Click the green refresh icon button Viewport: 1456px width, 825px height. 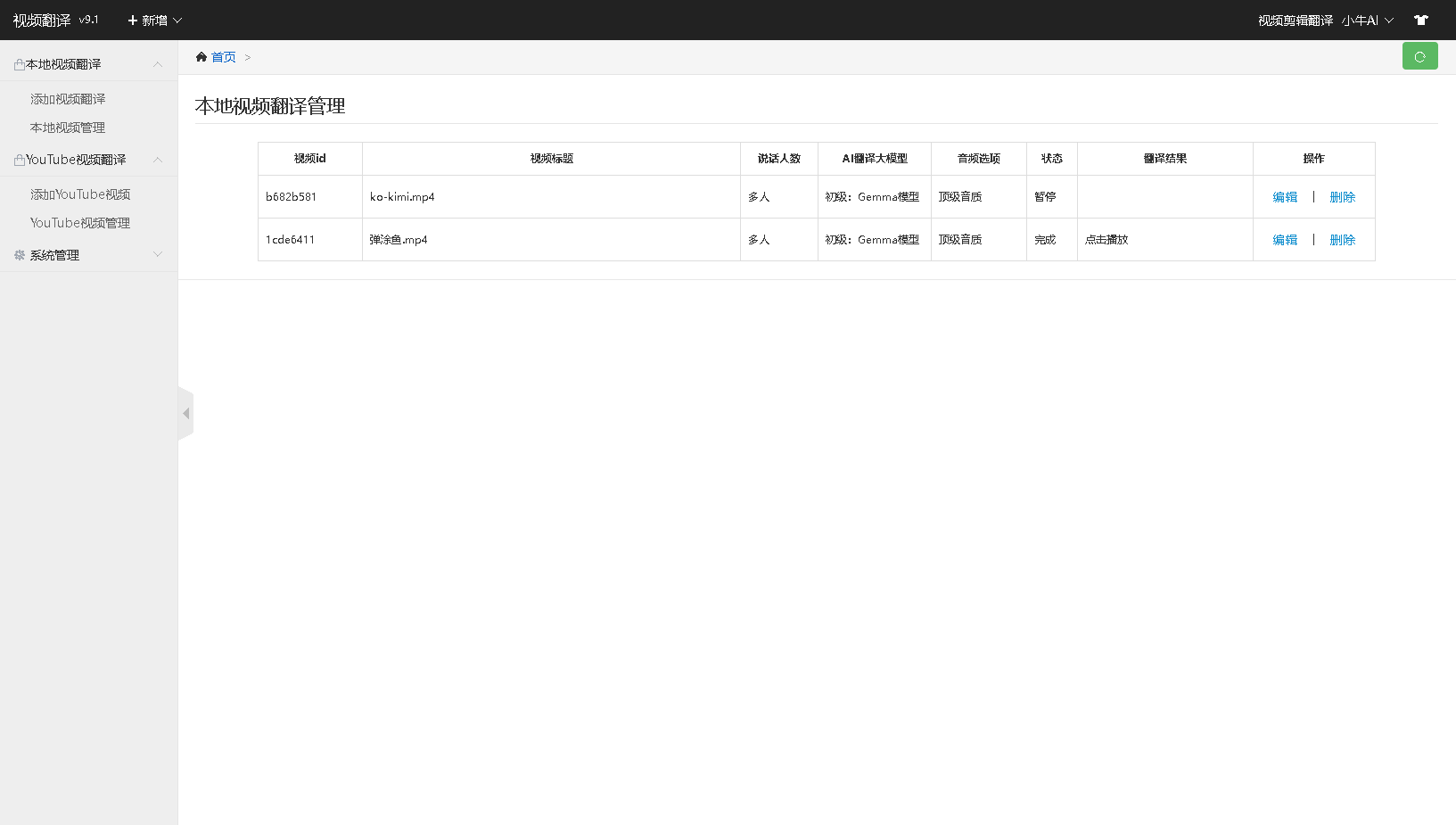(x=1419, y=56)
